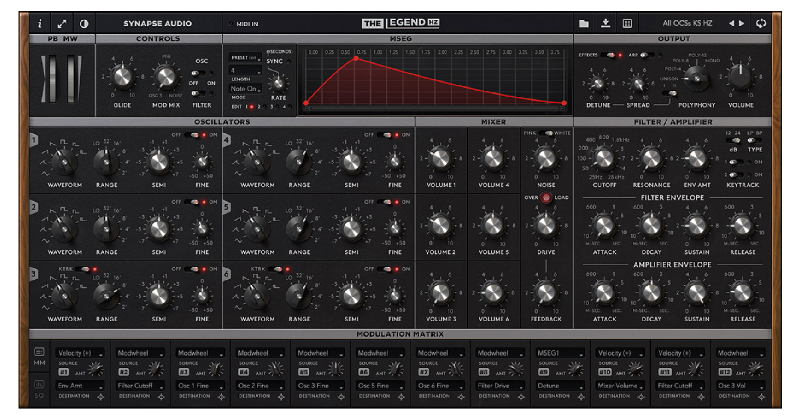This screenshot has width=800, height=418.
Task: Open the MSEG Preset dropdown
Action: point(245,58)
